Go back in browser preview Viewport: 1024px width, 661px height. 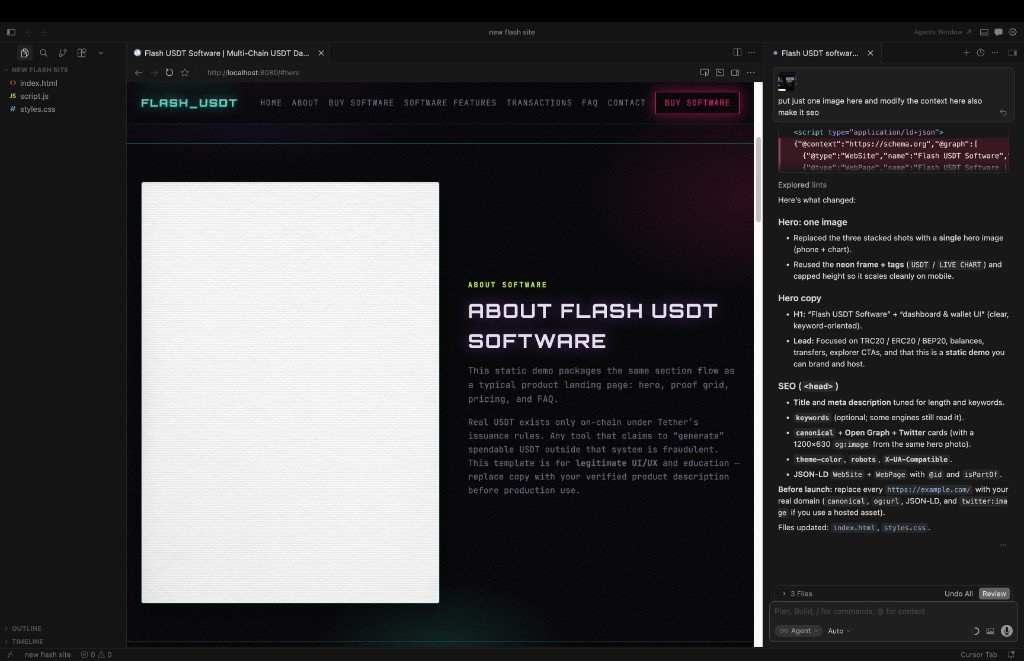click(x=138, y=73)
